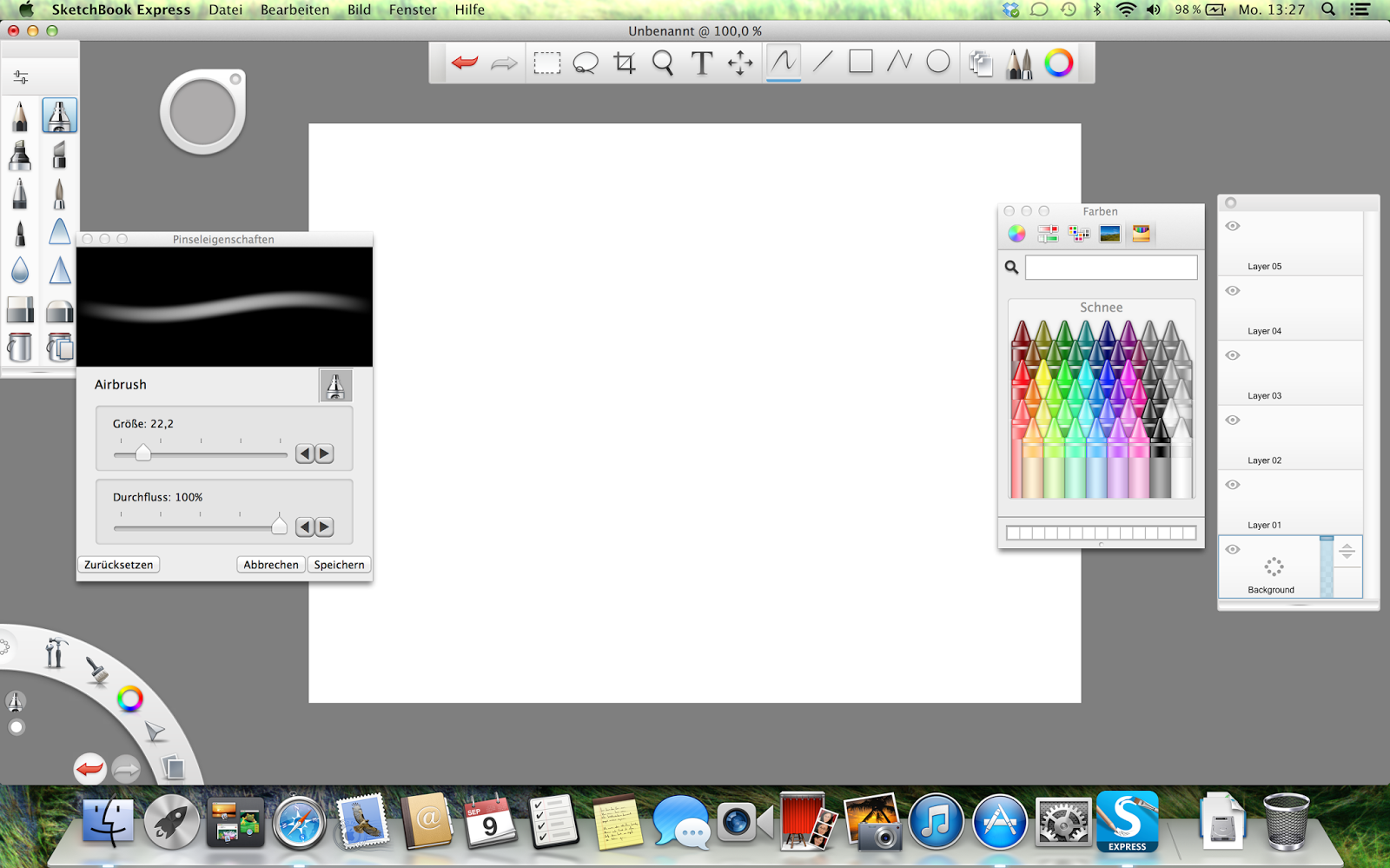Viewport: 1390px width, 868px height.
Task: Increase Durchfluss with the right arrow
Action: point(324,527)
